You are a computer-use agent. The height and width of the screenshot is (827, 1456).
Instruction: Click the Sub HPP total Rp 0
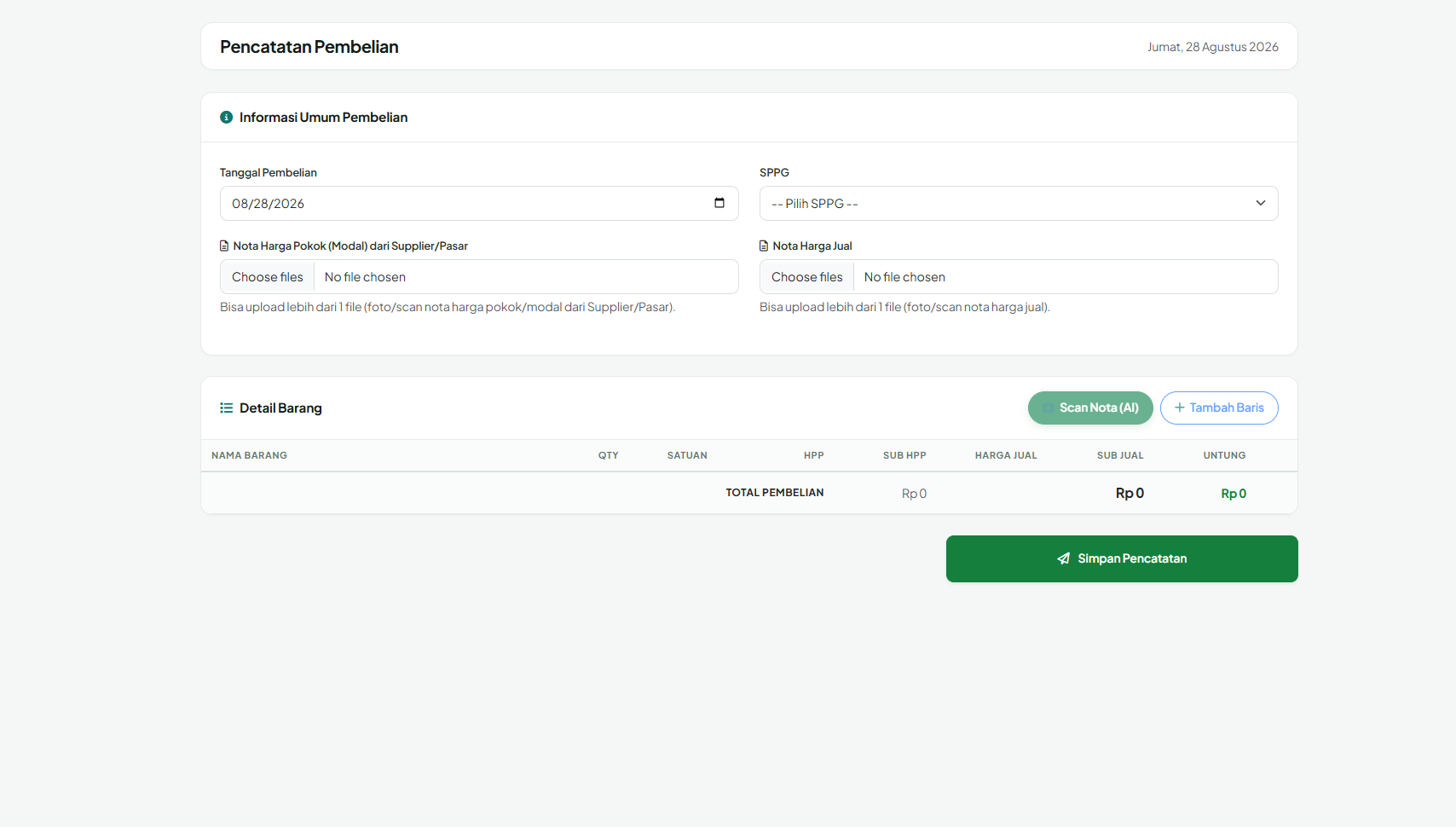pos(914,494)
